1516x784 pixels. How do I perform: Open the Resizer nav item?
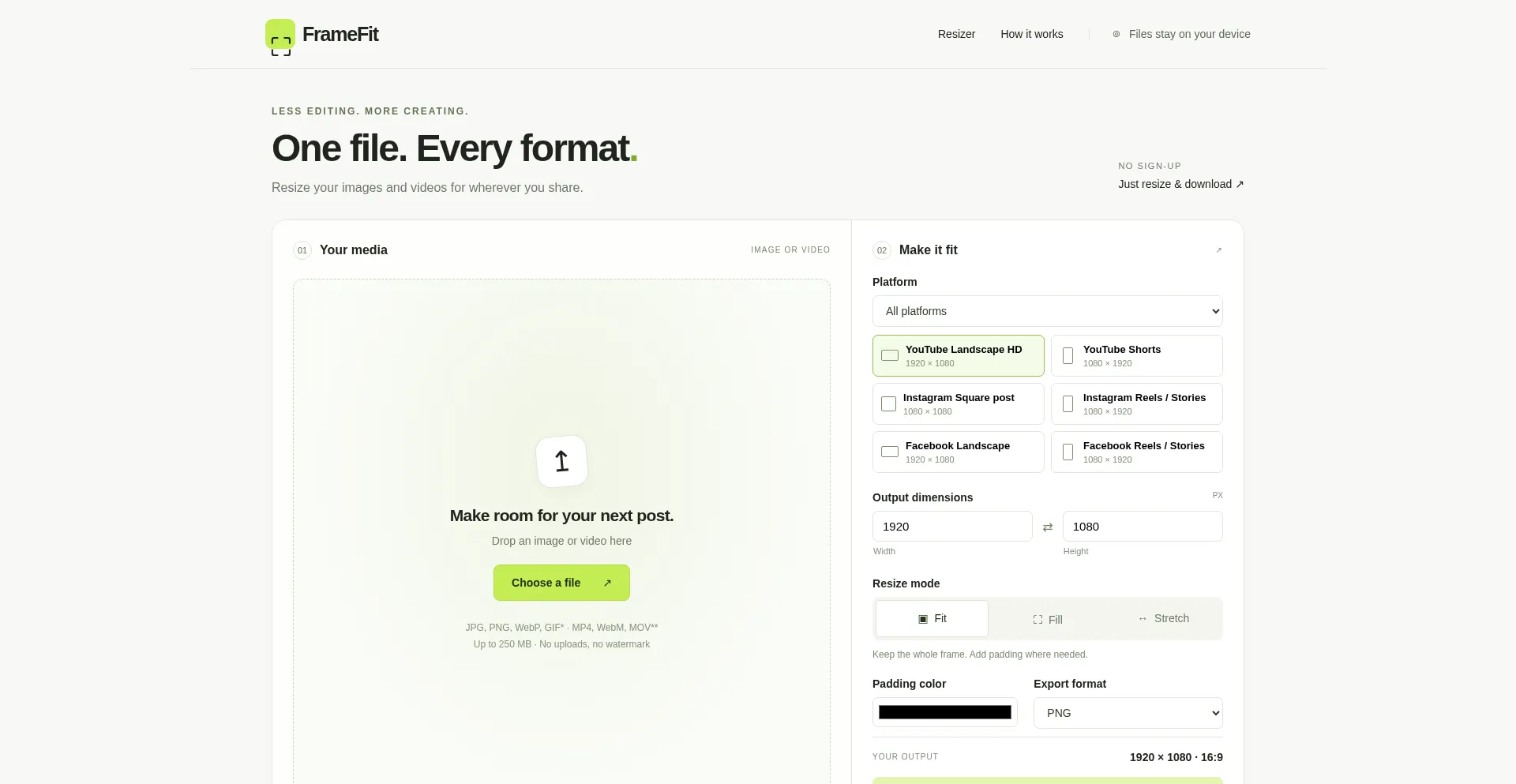[956, 34]
